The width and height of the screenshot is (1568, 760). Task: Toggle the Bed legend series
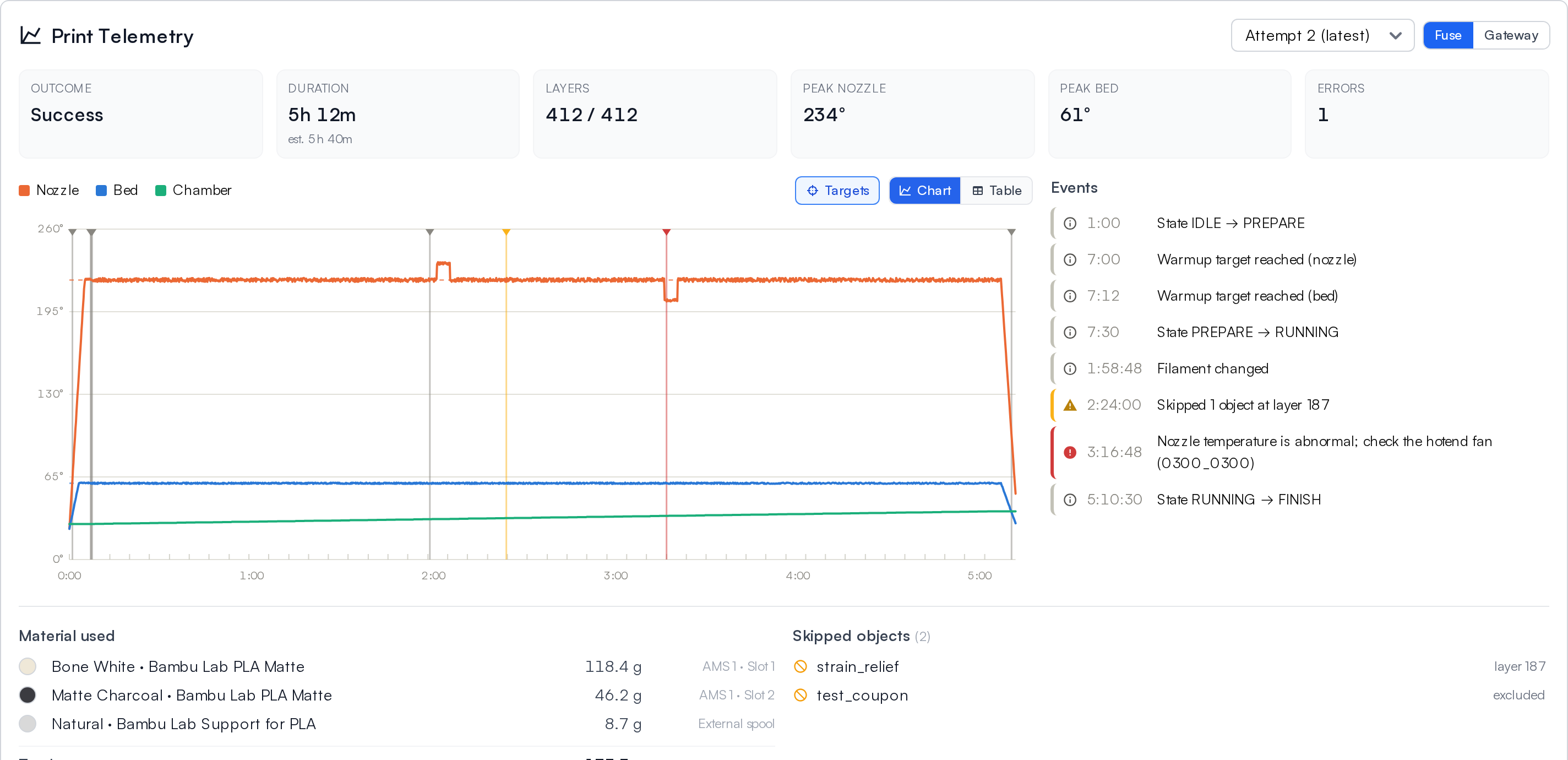(117, 190)
